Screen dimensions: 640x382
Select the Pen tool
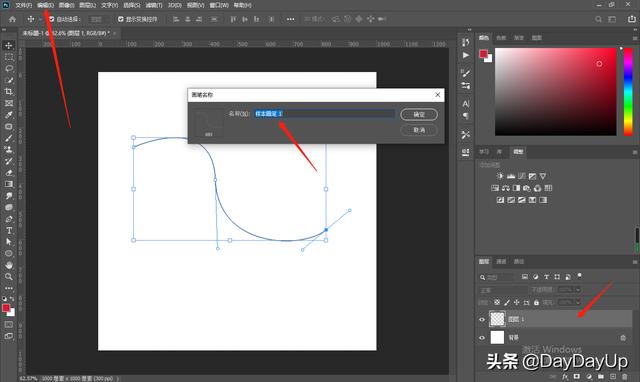9,219
